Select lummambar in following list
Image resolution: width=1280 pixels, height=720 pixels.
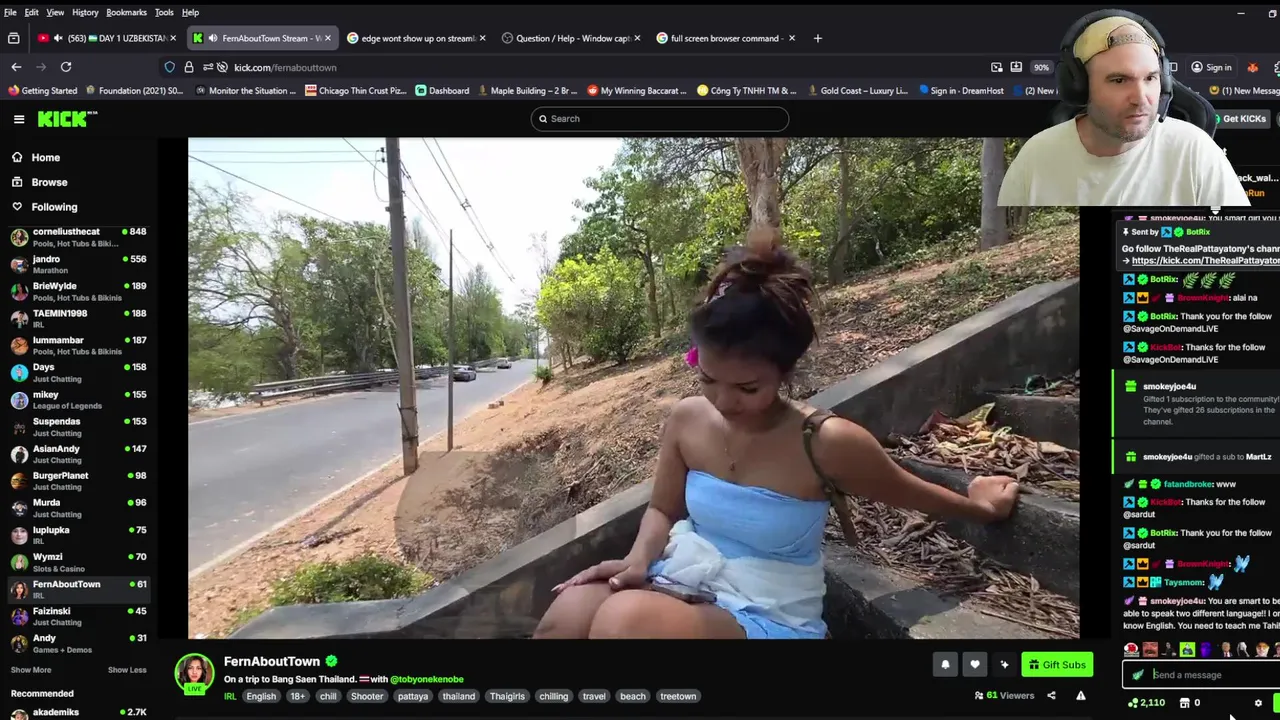[x=78, y=345]
